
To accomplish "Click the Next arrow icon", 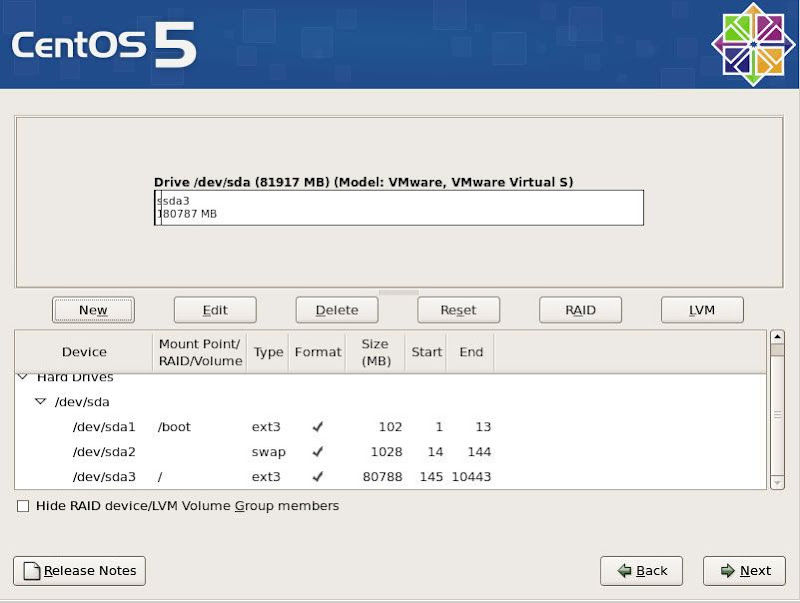I will point(727,571).
